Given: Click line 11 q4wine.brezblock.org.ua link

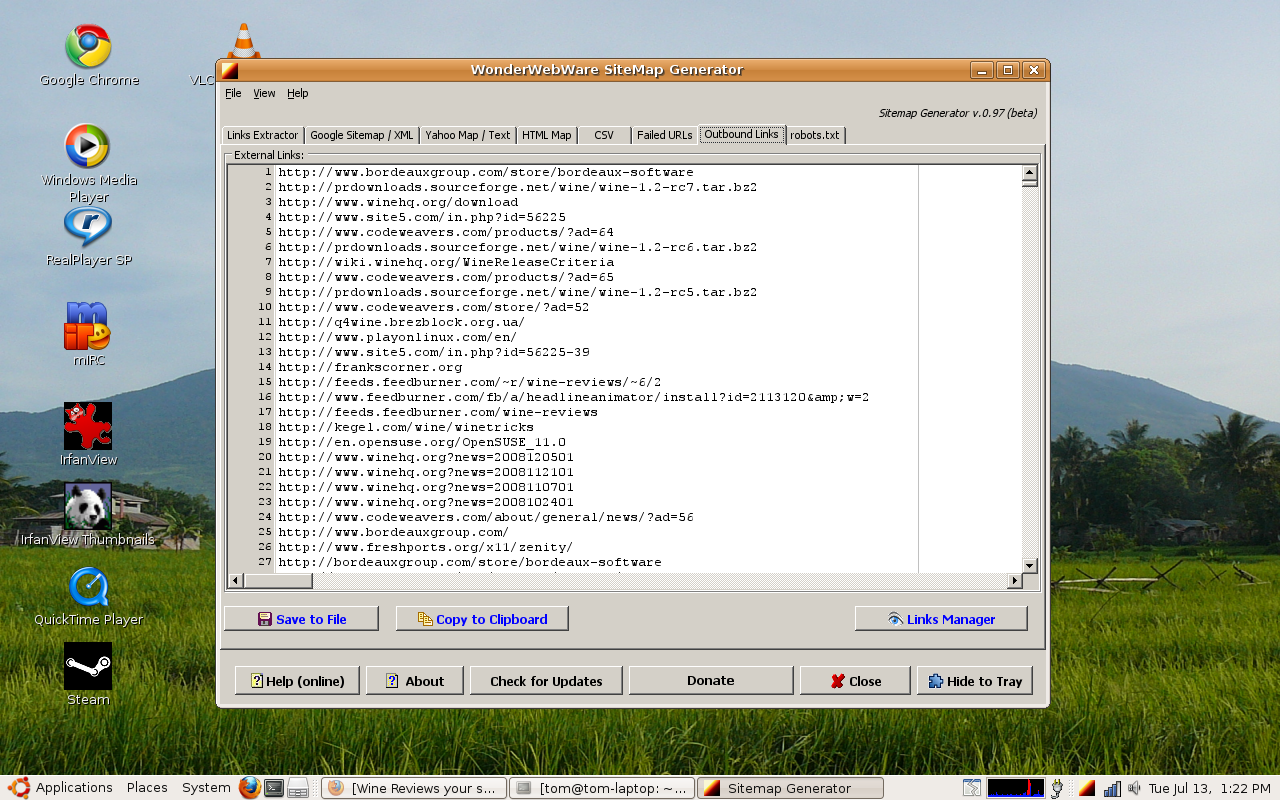Looking at the screenshot, I should pos(401,322).
